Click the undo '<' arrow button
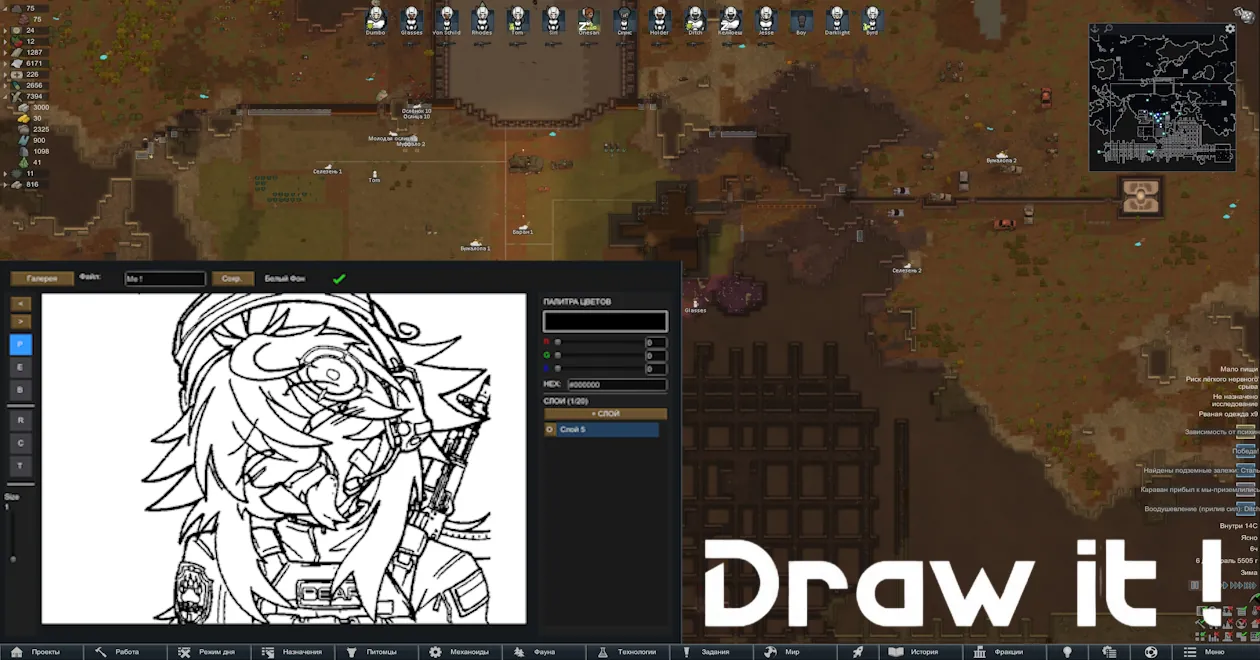Image resolution: width=1260 pixels, height=660 pixels. point(20,303)
